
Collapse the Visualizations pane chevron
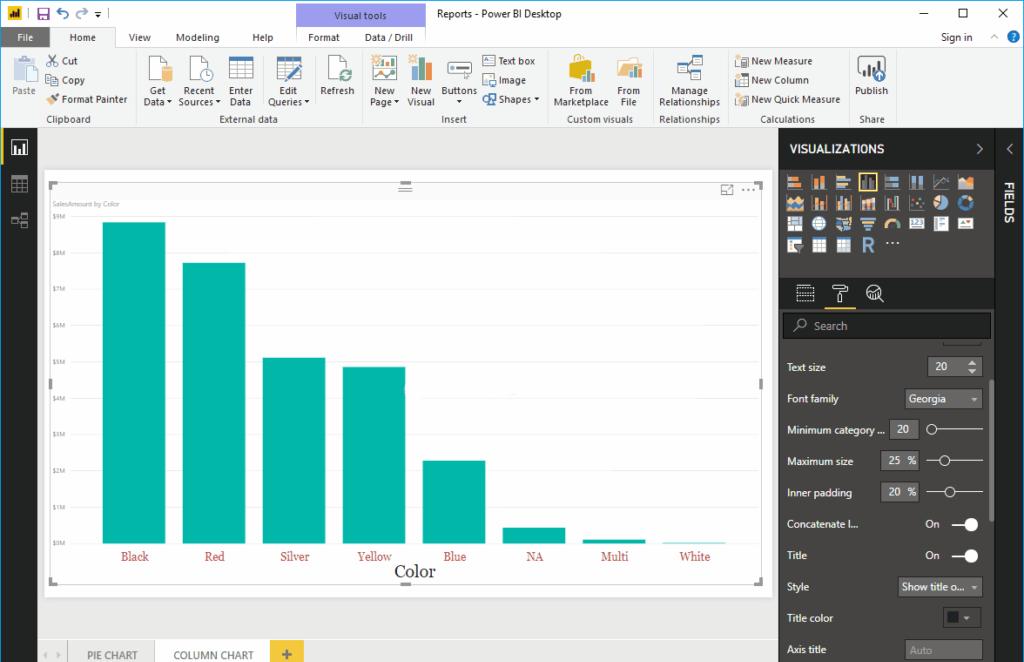pos(979,149)
